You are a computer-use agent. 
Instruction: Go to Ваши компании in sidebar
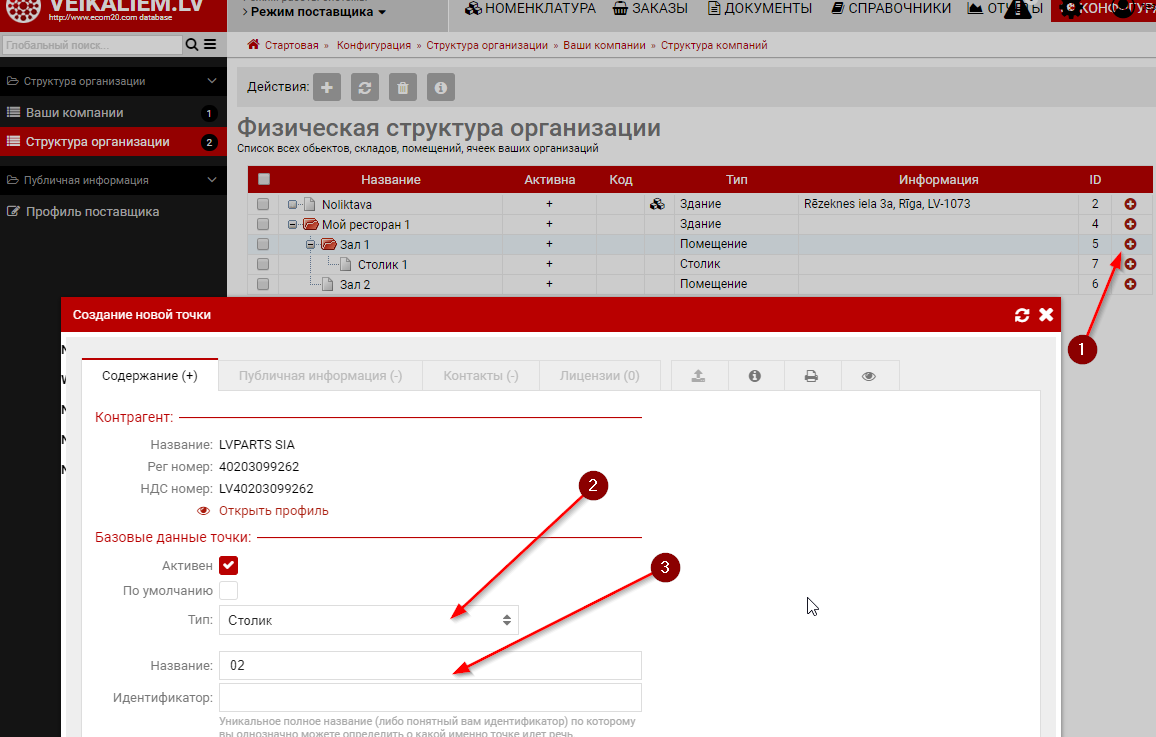coord(74,113)
